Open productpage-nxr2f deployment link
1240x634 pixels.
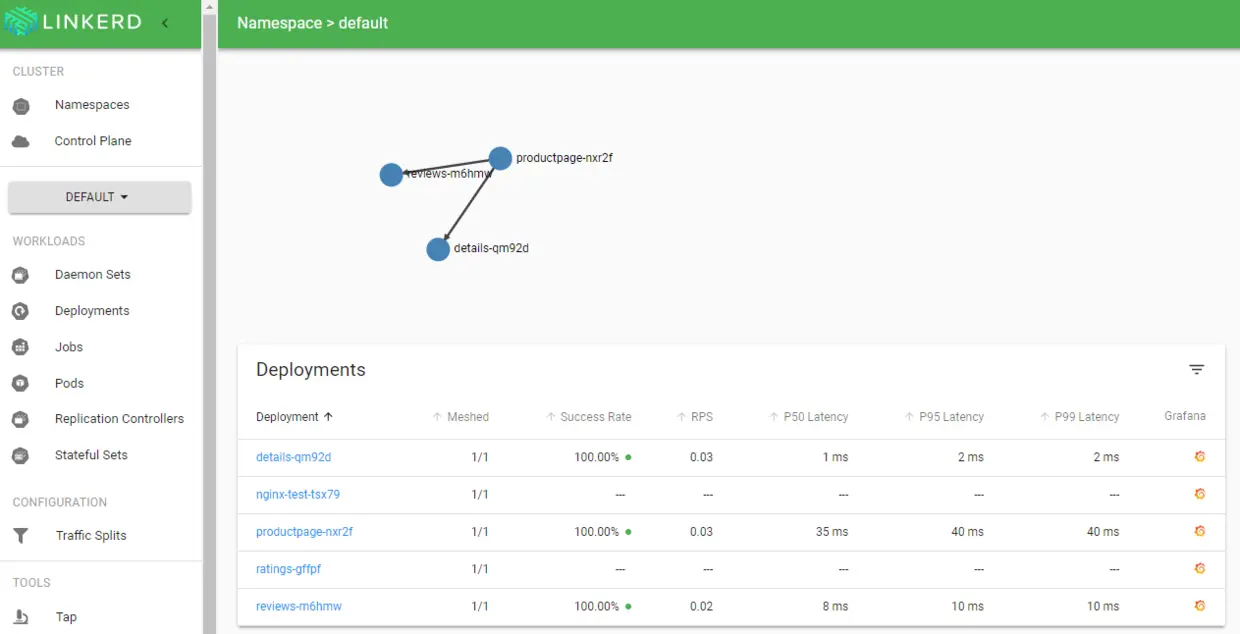(x=304, y=531)
